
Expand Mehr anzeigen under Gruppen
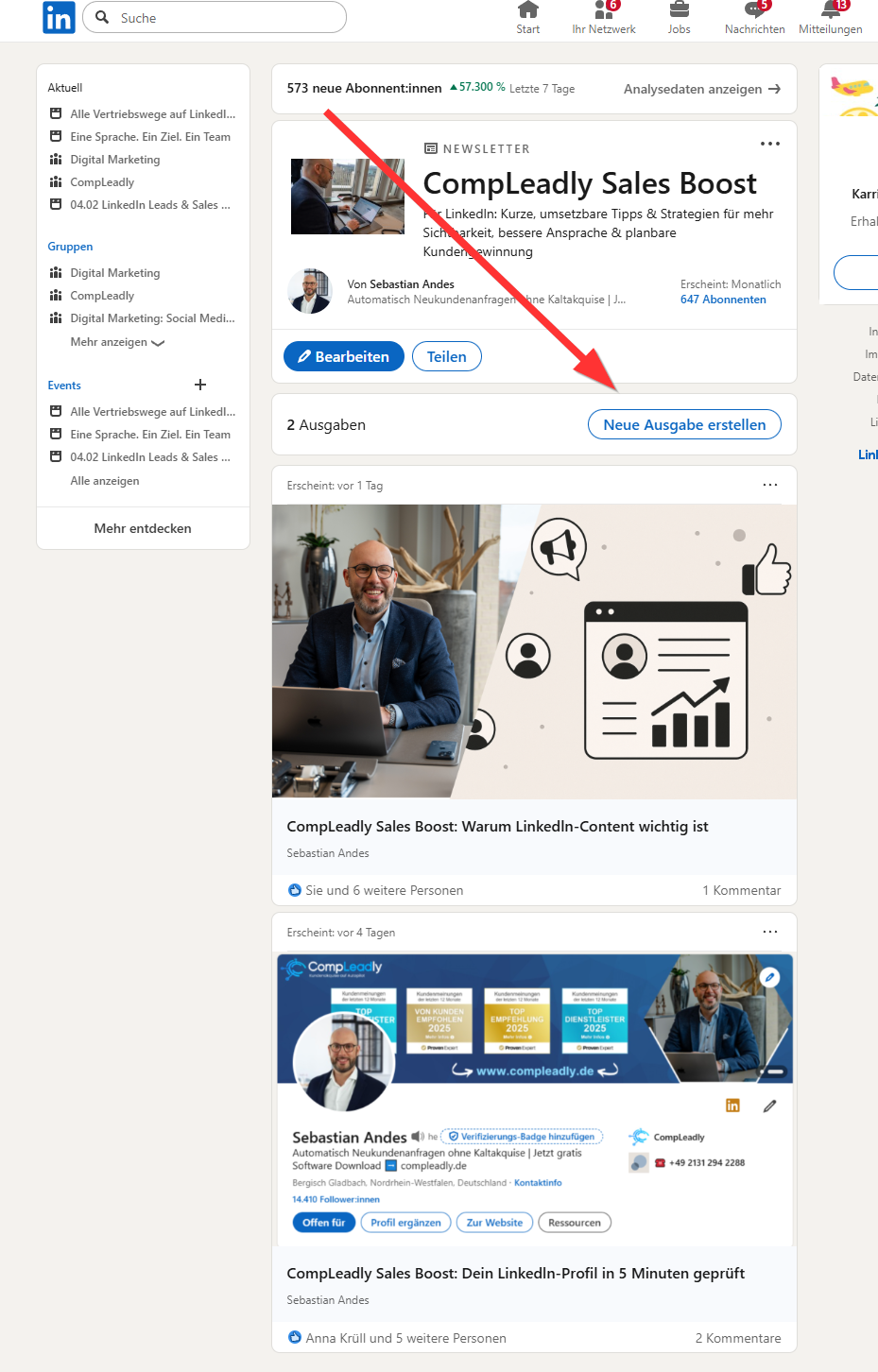117,342
